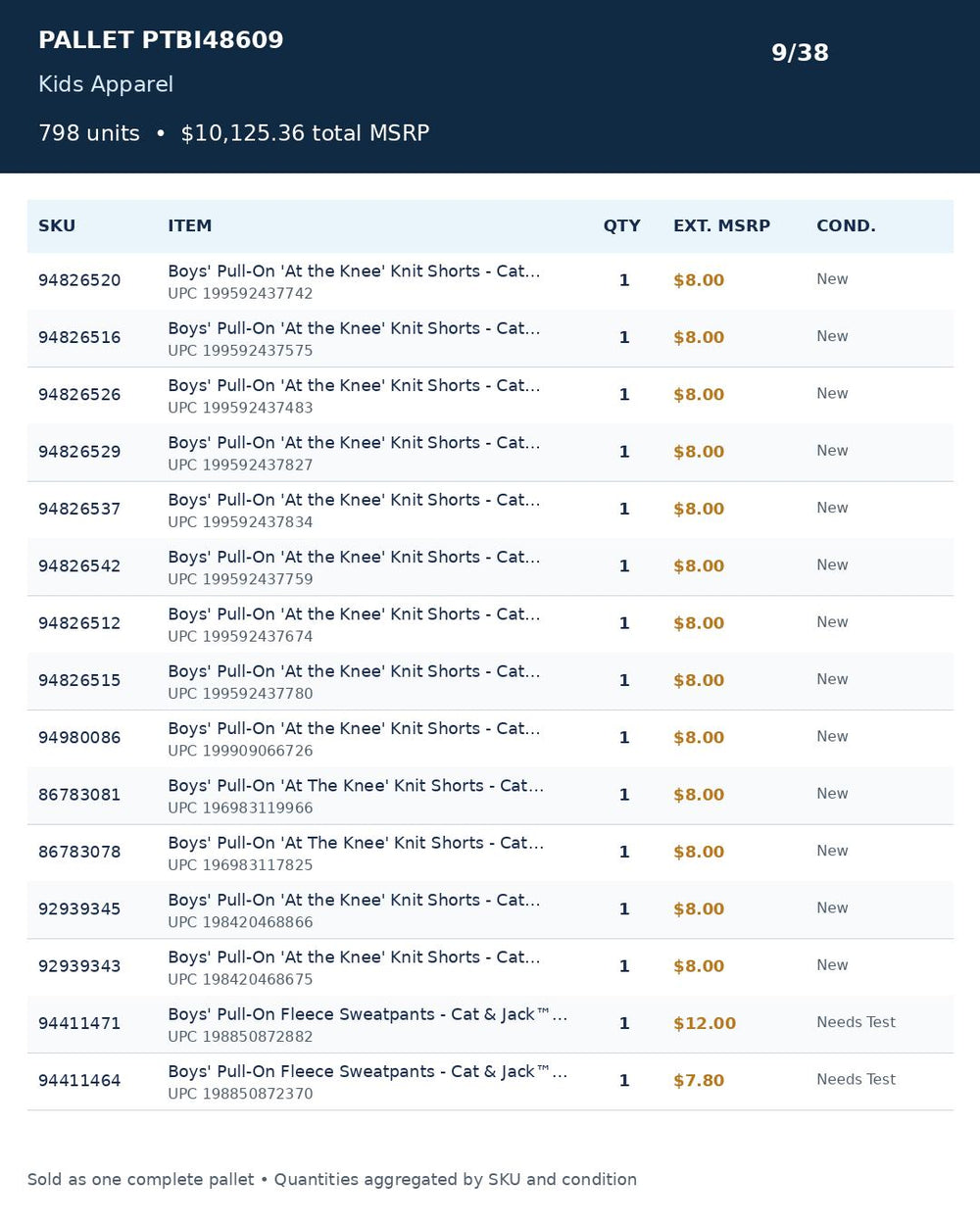Click the 9/38 page indicator
Viewport: 980px width, 1225px height.
coord(800,53)
